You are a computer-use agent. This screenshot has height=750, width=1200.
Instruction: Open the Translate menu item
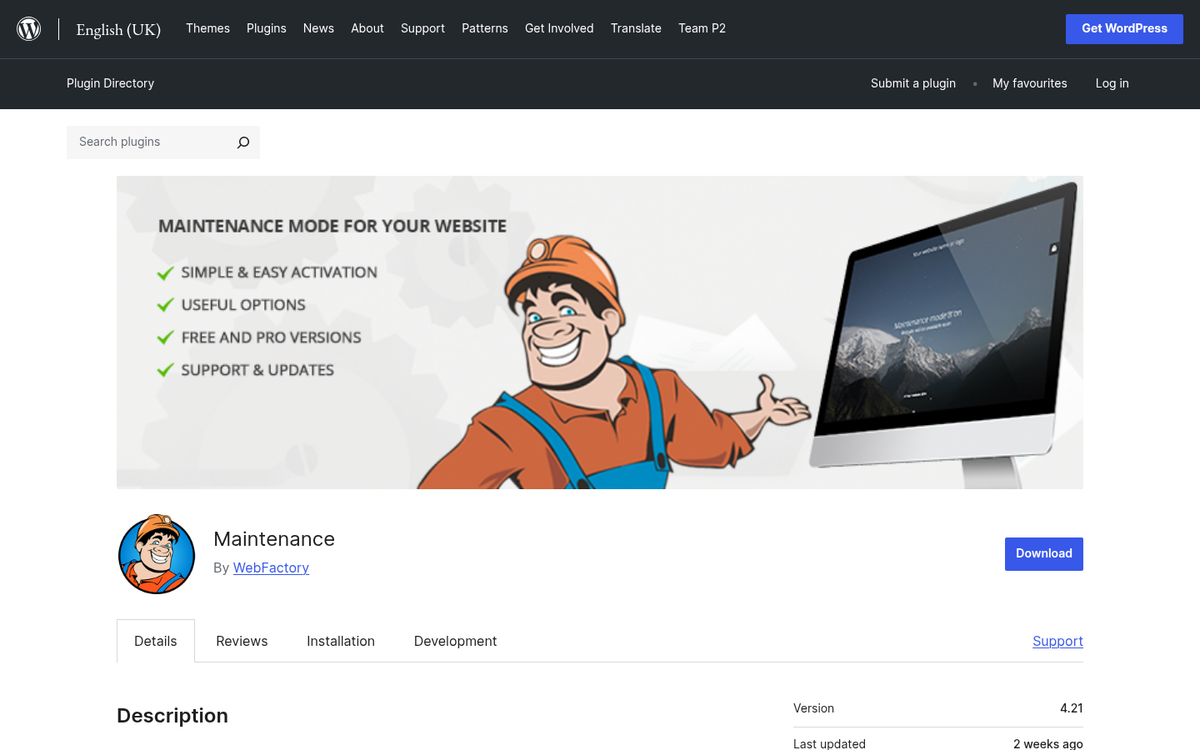click(636, 28)
